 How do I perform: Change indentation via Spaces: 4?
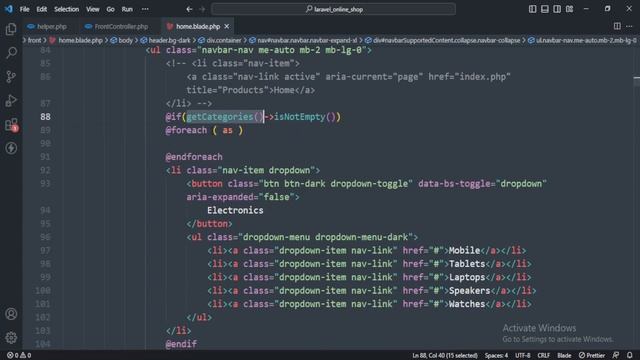click(496, 355)
